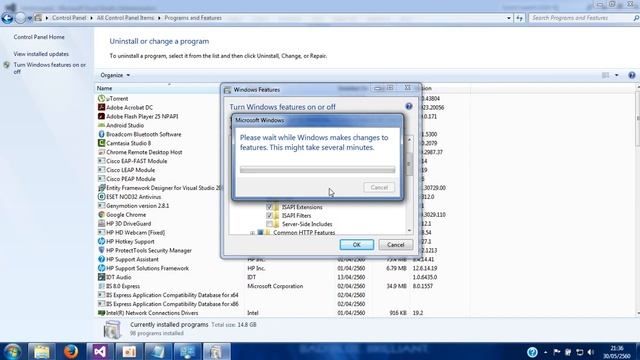640x360 pixels.
Task: Toggle the ISAPI Filters checkbox
Action: [269, 216]
